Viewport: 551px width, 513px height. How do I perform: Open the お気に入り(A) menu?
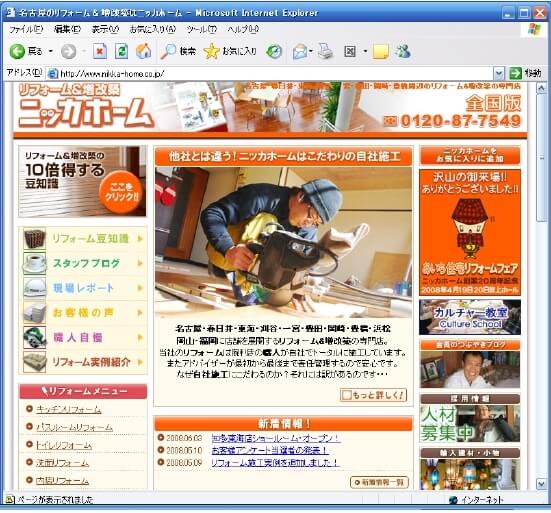pos(153,30)
